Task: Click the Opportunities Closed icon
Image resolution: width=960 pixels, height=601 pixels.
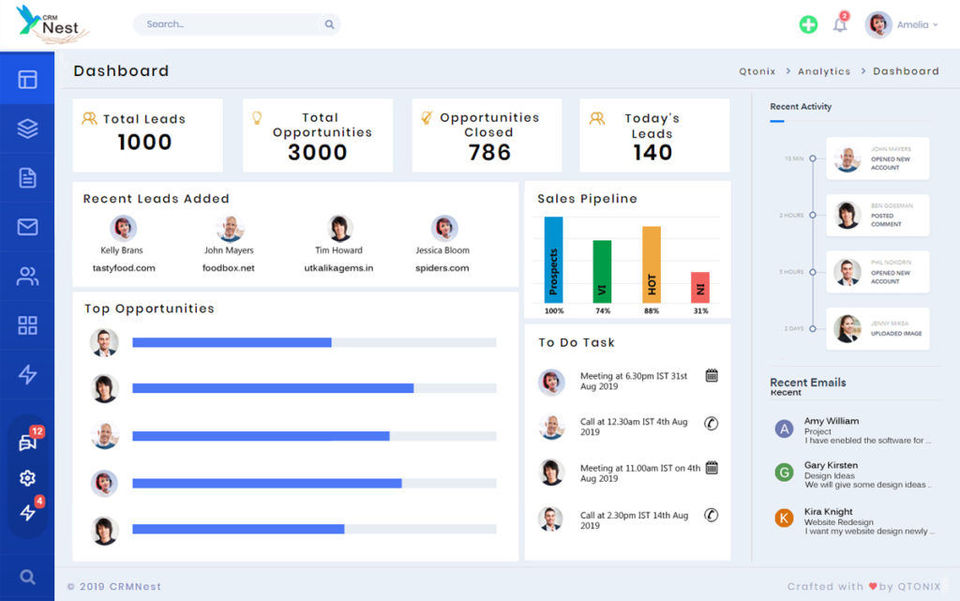Action: (426, 118)
